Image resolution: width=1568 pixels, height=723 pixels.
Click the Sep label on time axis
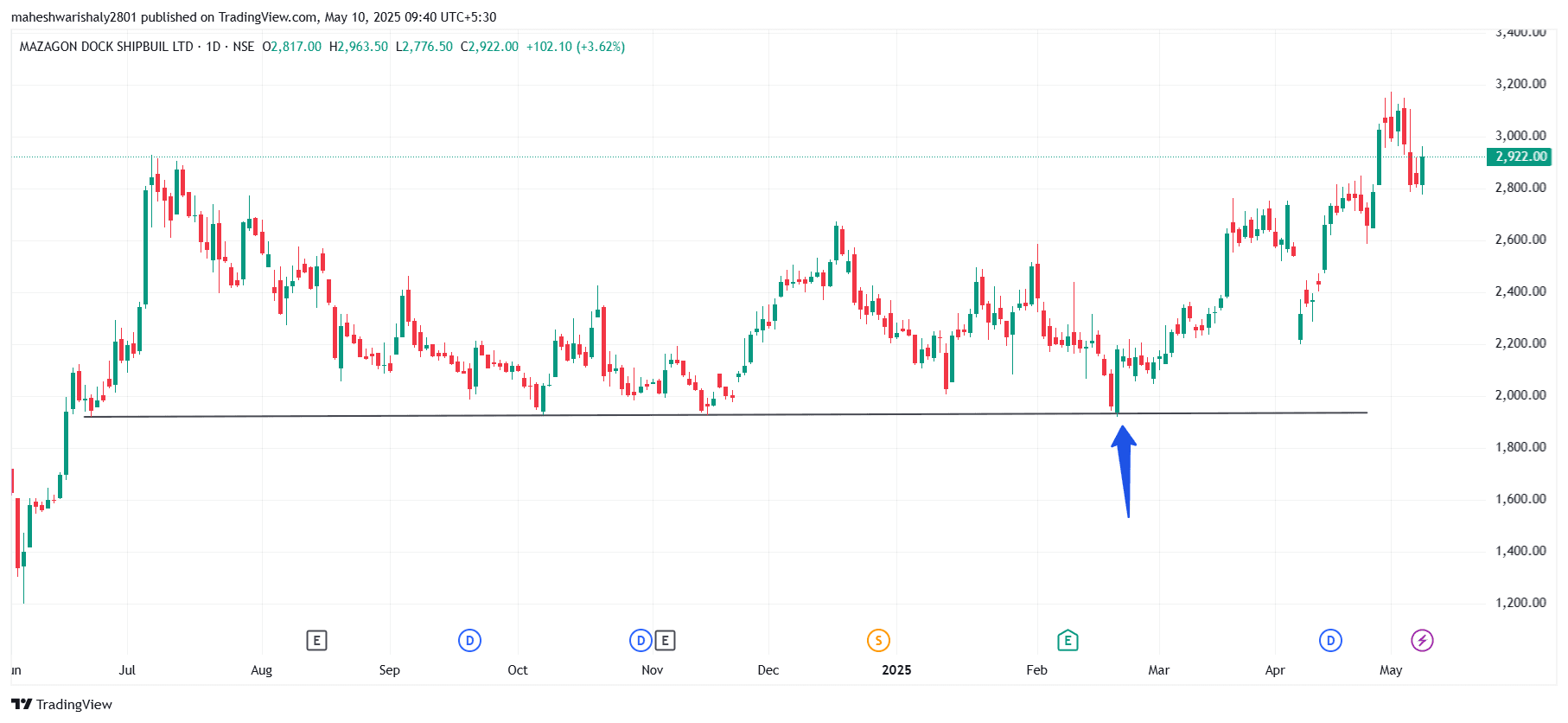[x=389, y=670]
